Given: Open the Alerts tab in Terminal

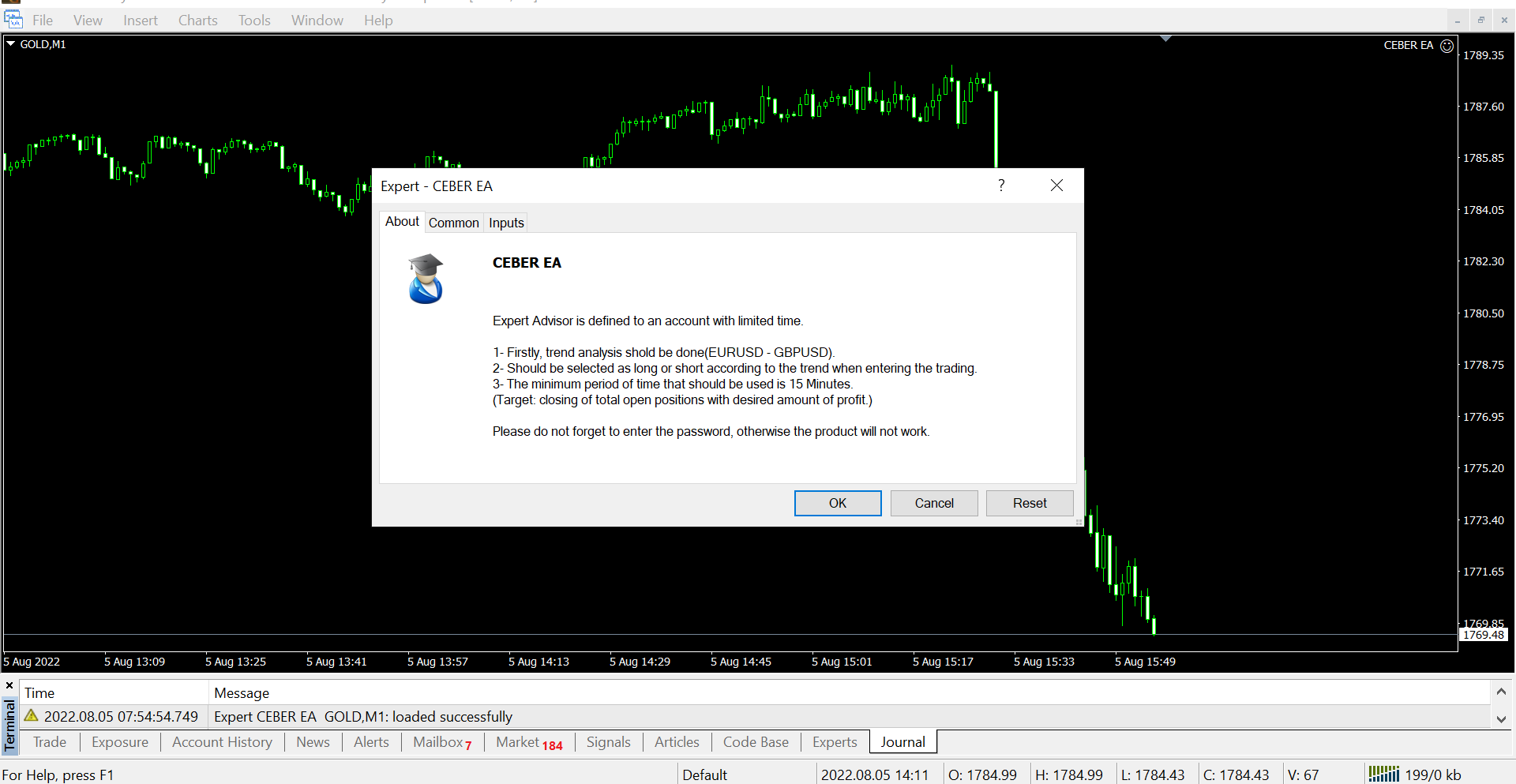Looking at the screenshot, I should [x=371, y=742].
